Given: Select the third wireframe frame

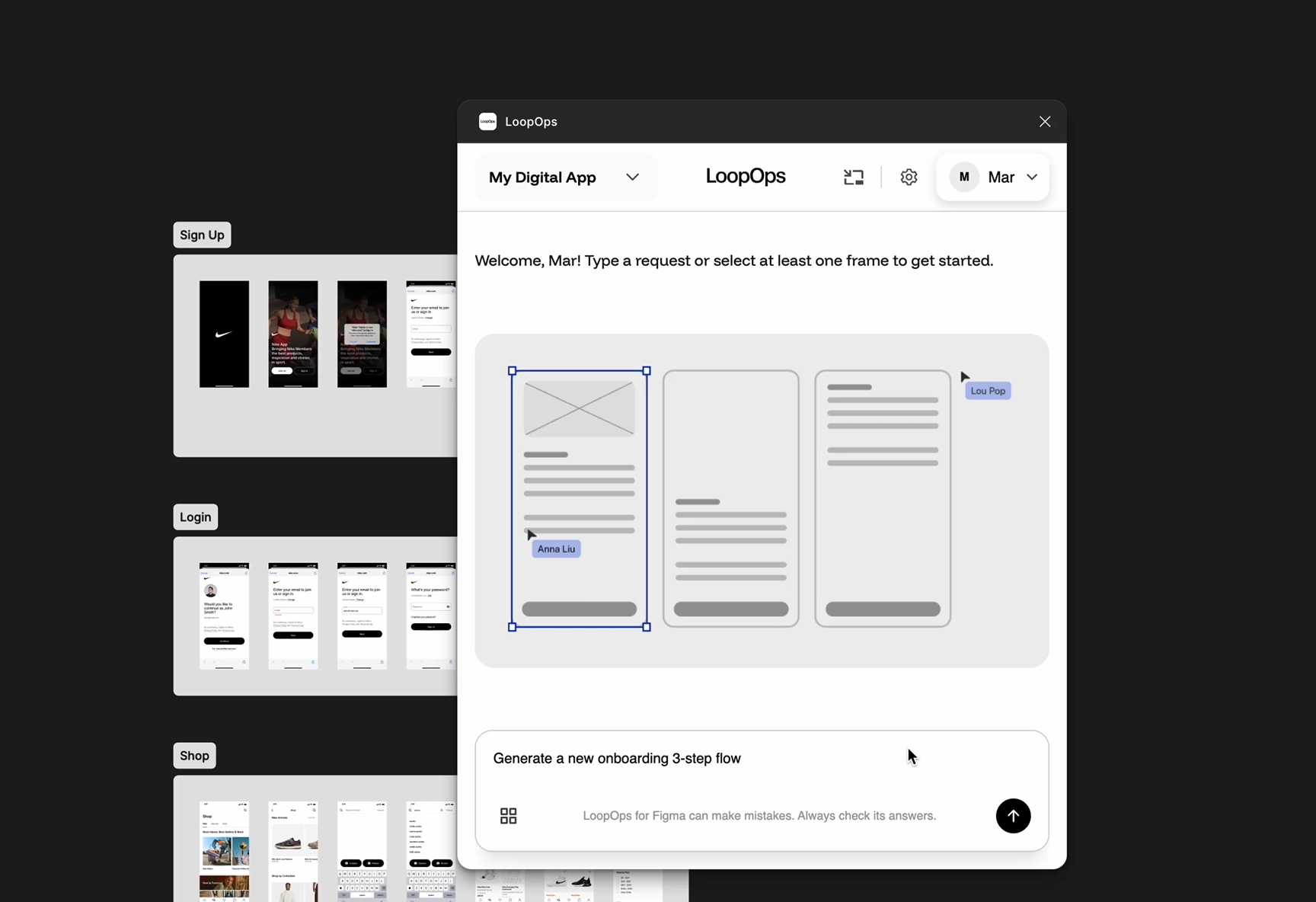Looking at the screenshot, I should 883,499.
